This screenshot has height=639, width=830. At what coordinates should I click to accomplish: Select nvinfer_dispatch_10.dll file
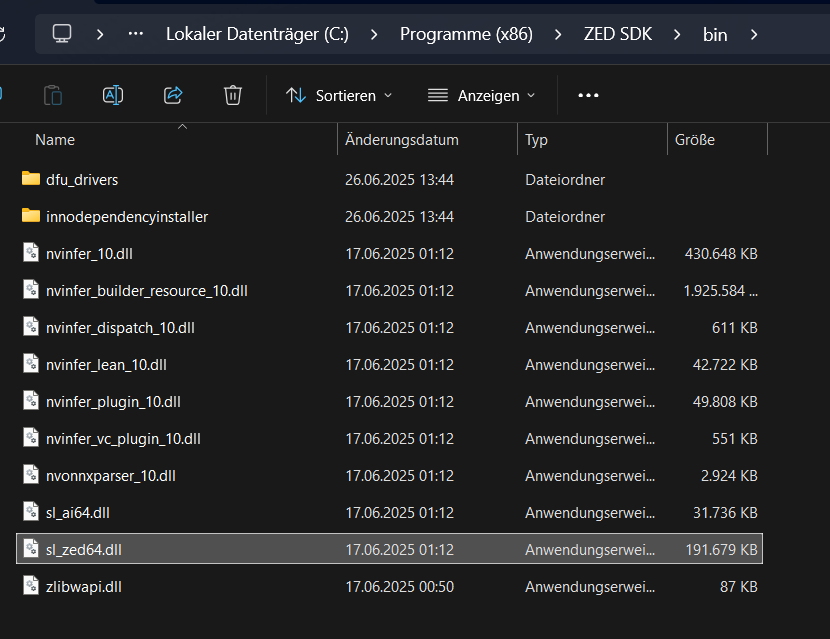point(389,328)
